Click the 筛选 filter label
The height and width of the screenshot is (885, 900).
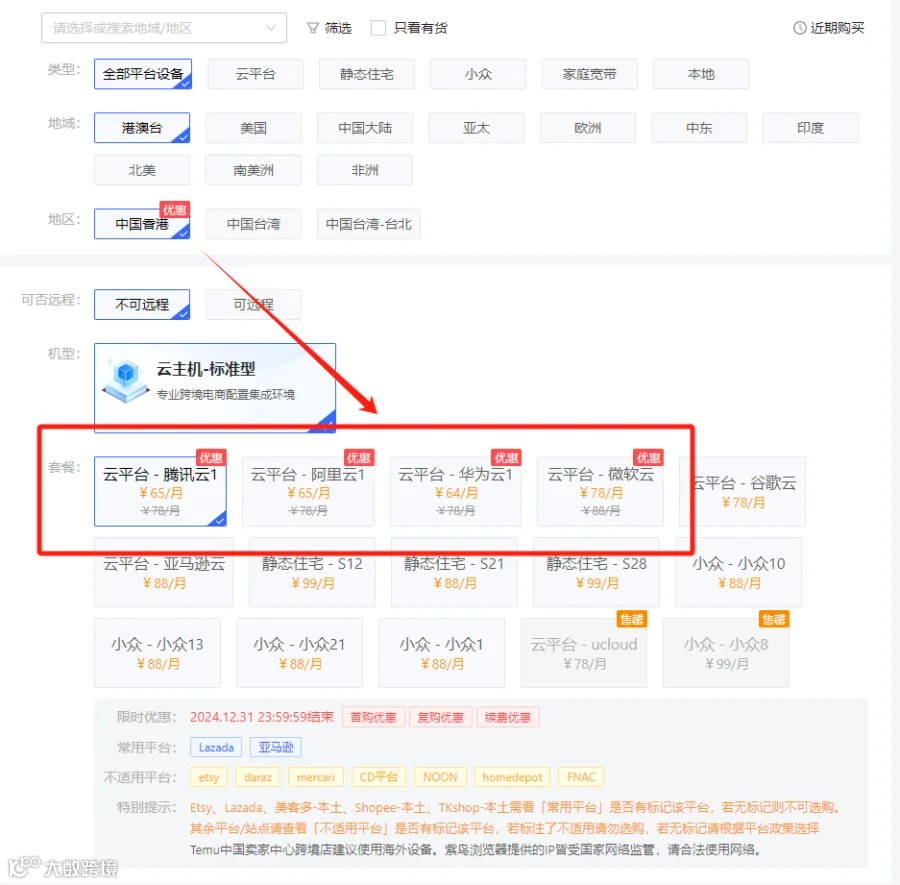pyautogui.click(x=338, y=28)
